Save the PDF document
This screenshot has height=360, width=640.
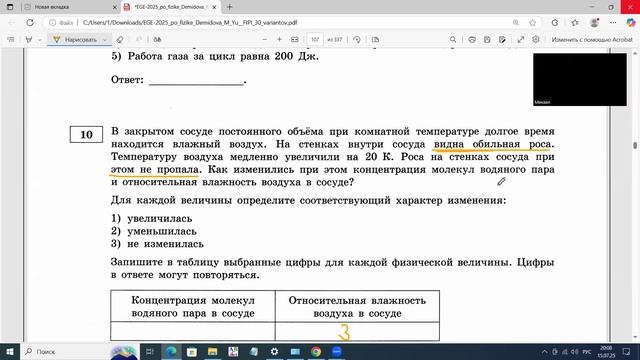[487, 40]
